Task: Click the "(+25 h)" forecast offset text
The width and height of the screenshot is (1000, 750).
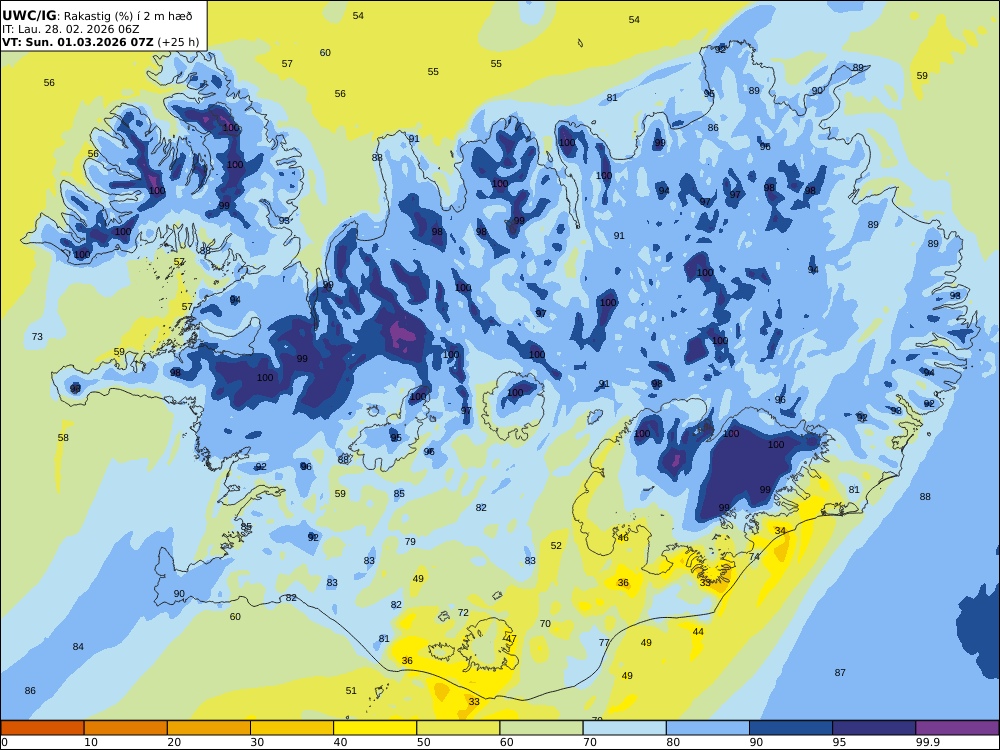Action: click(178, 42)
